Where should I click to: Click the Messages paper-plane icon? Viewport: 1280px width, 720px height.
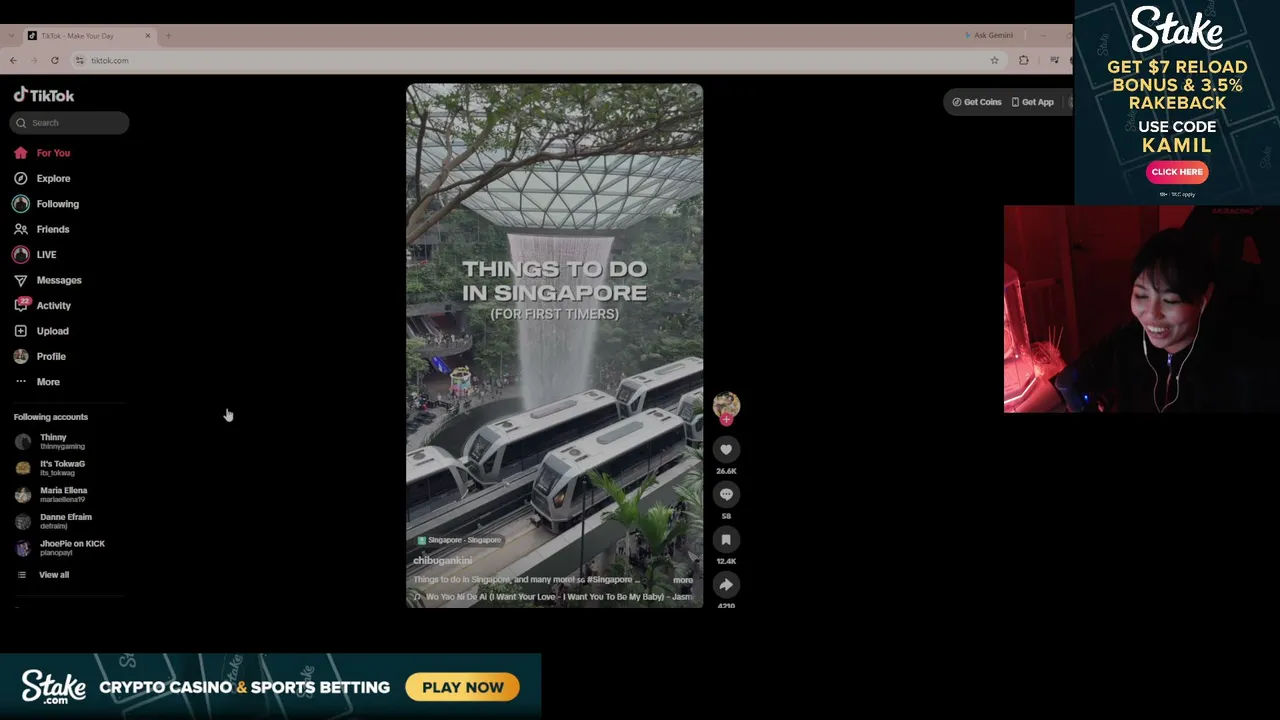point(21,280)
